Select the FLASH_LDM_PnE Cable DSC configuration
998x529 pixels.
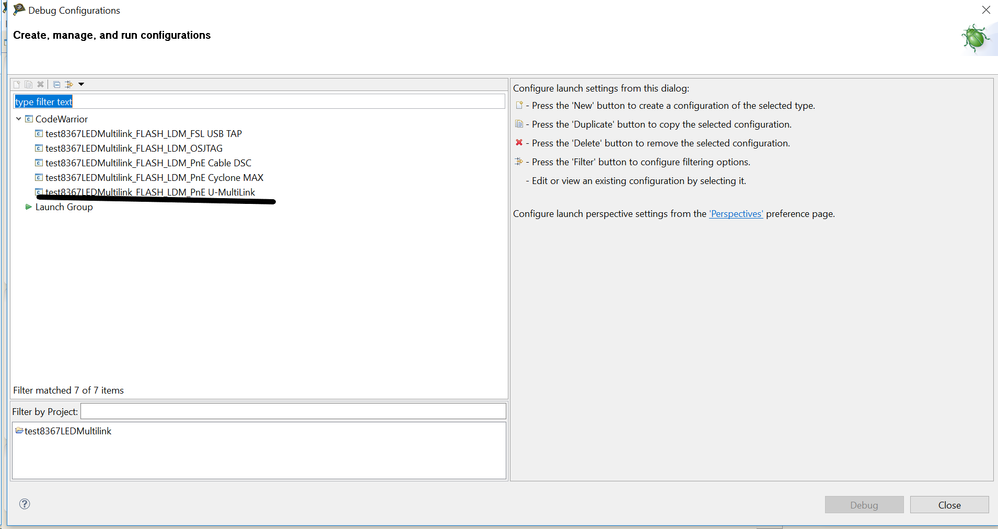coord(148,163)
